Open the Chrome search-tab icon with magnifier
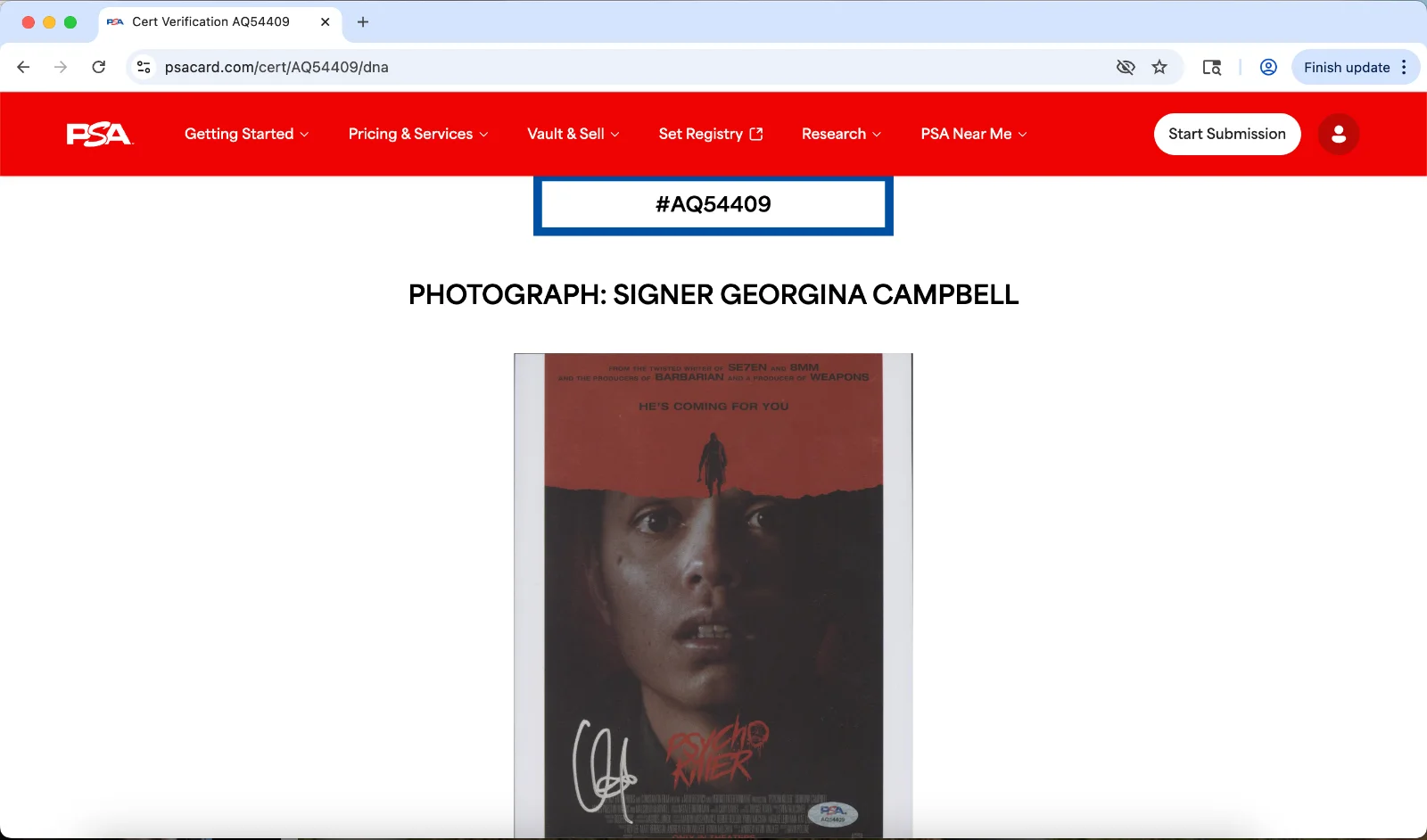The image size is (1427, 840). point(1211,67)
